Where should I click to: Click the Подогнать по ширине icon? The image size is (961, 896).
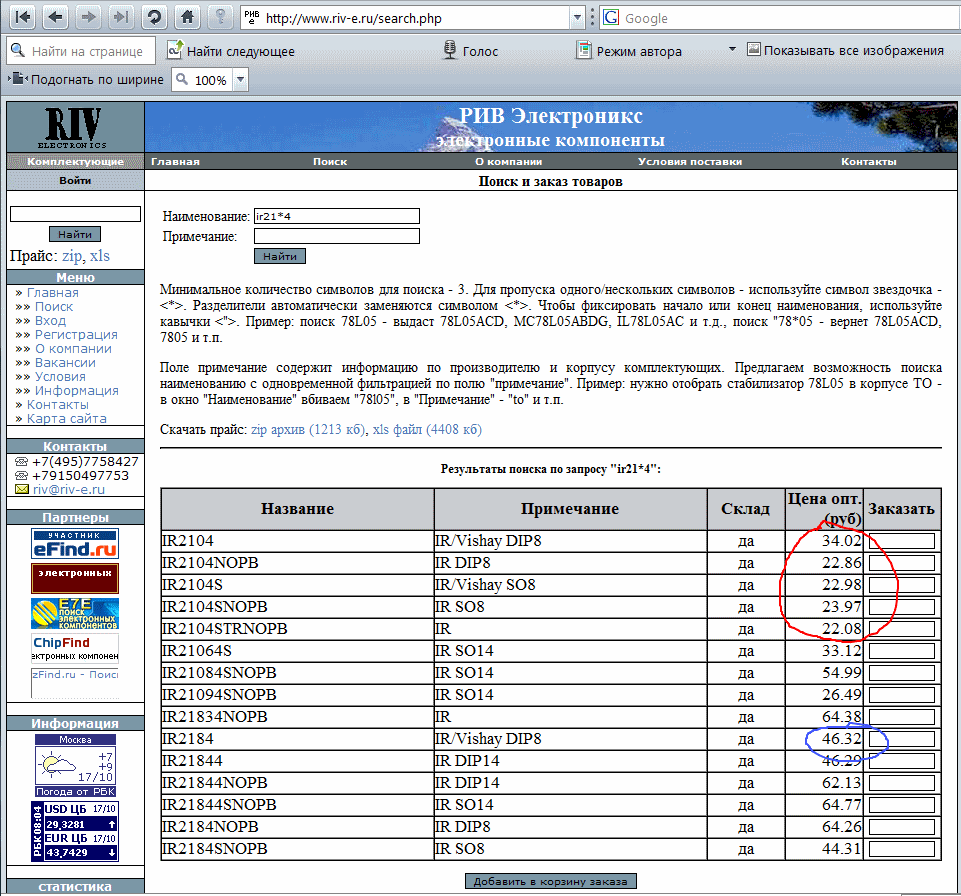(18, 78)
